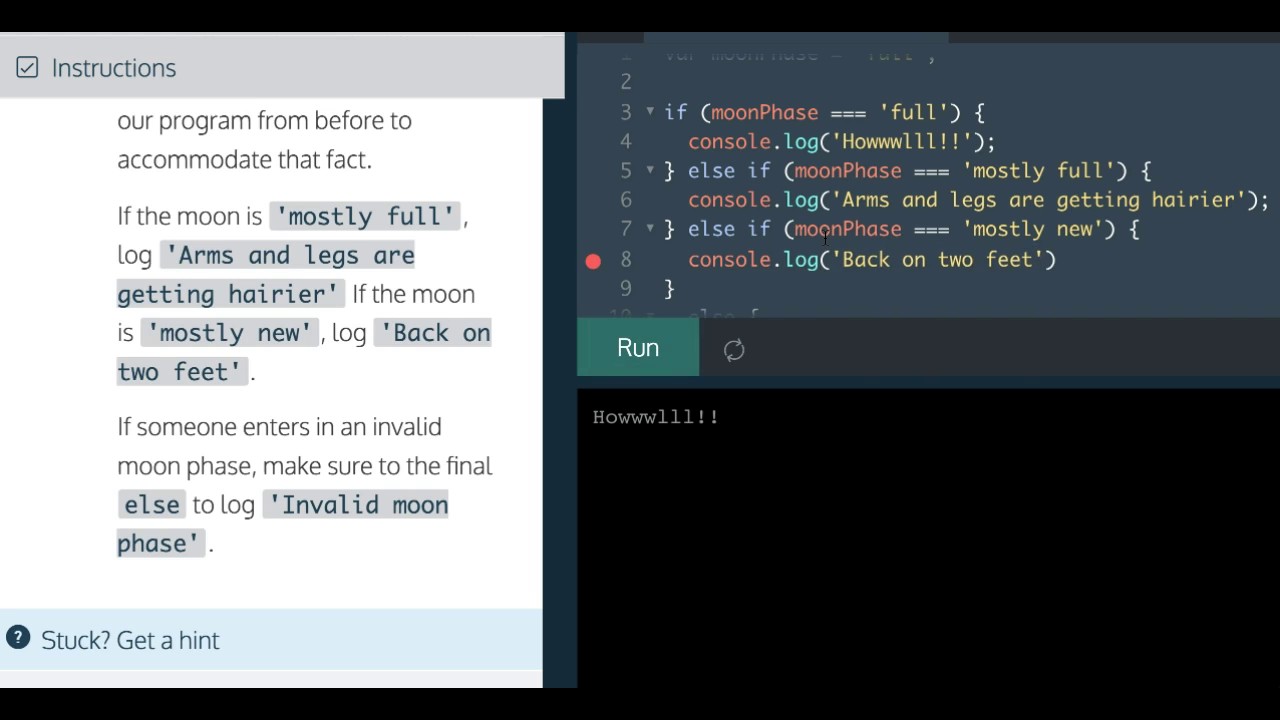Click line number 9 in the gutter
The image size is (1280, 720).
tap(626, 288)
